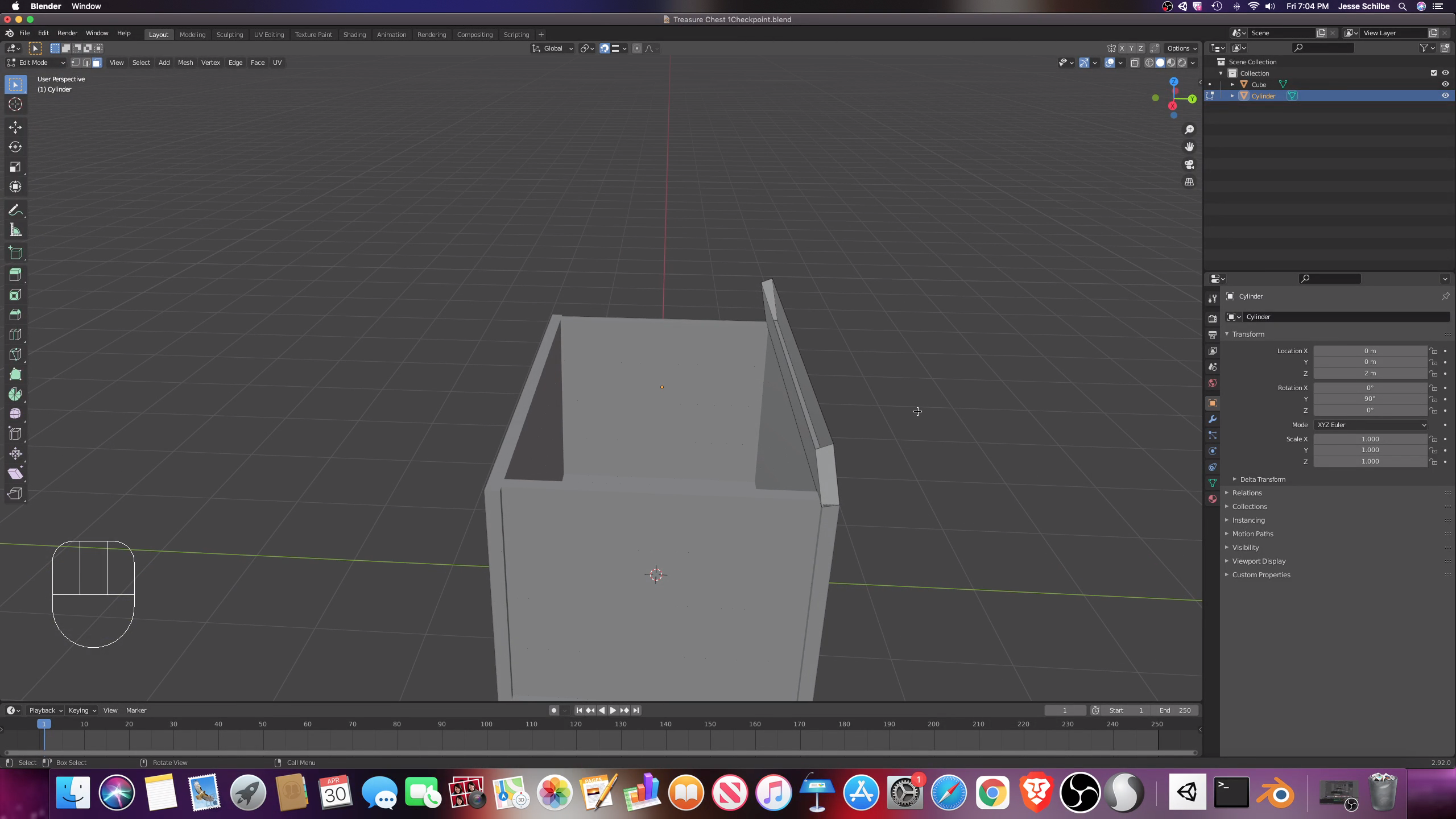Open the Modifier properties wrench tab
1456x819 pixels.
point(1213,419)
